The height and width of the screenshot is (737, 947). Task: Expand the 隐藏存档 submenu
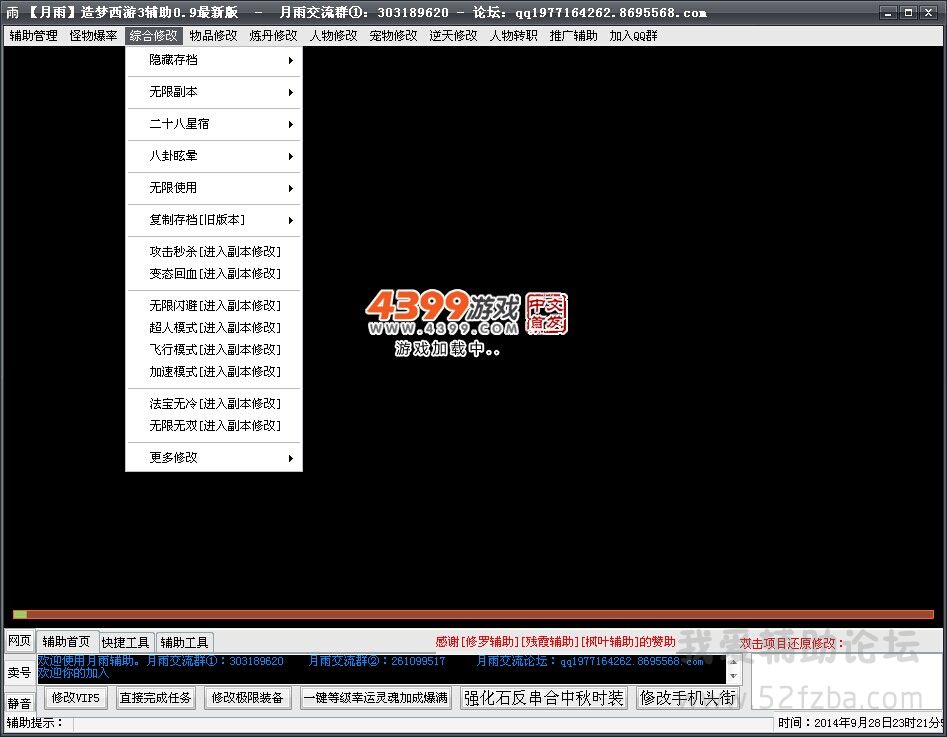[214, 60]
